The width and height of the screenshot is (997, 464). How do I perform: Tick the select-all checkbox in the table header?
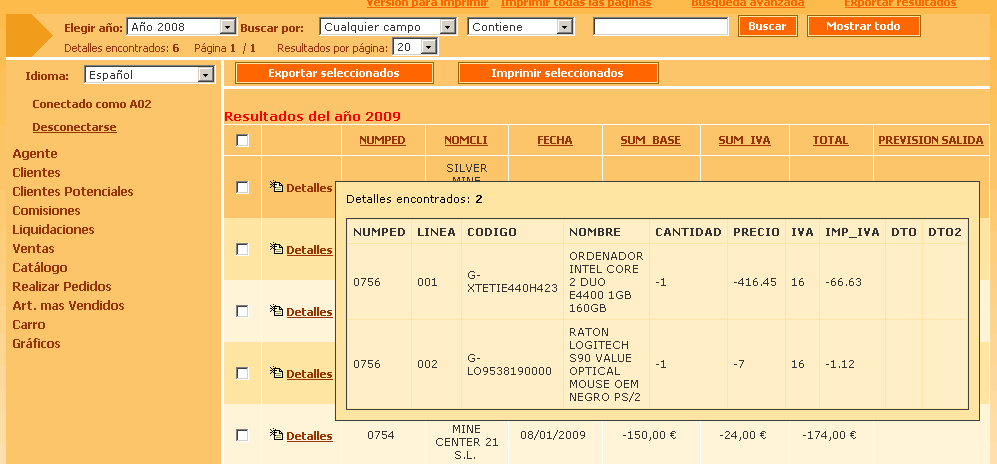[x=242, y=141]
